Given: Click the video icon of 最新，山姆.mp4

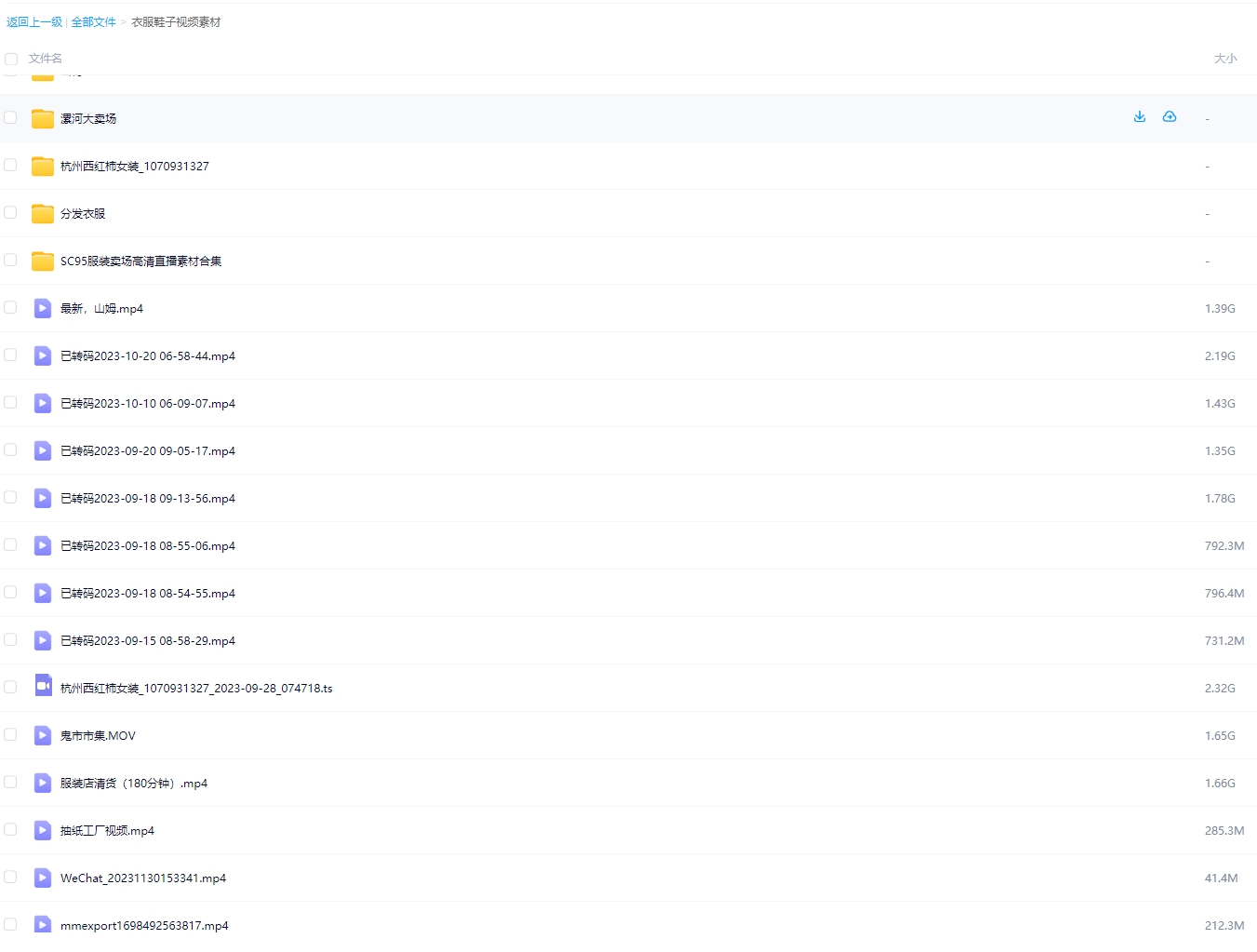Looking at the screenshot, I should tap(42, 309).
